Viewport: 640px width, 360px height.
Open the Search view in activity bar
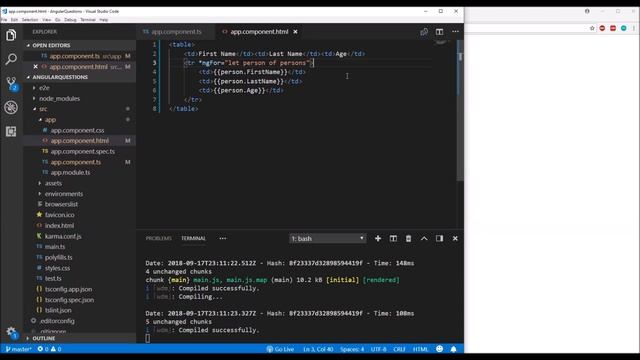click(x=11, y=59)
